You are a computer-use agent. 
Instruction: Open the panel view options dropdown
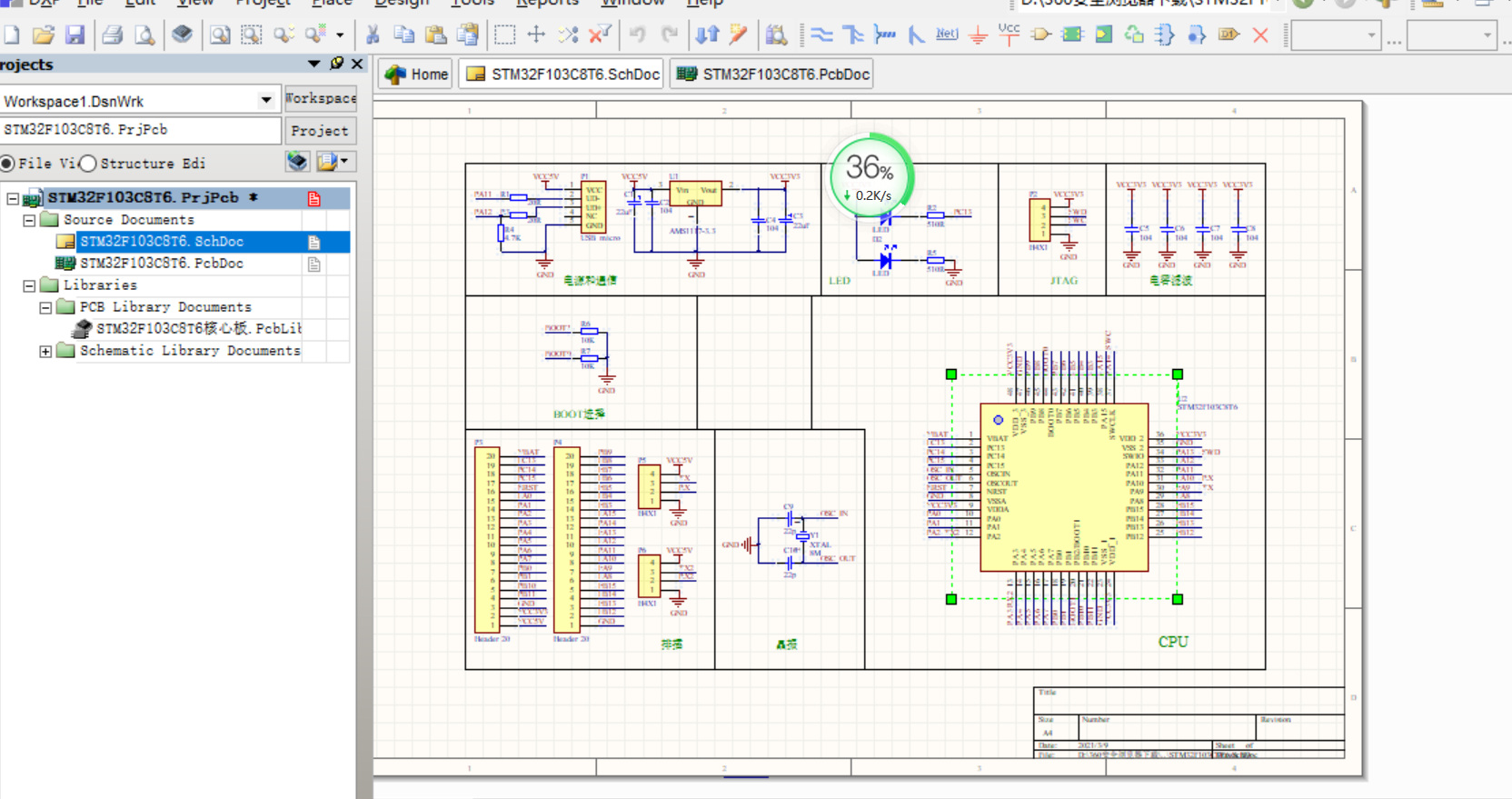click(x=343, y=162)
